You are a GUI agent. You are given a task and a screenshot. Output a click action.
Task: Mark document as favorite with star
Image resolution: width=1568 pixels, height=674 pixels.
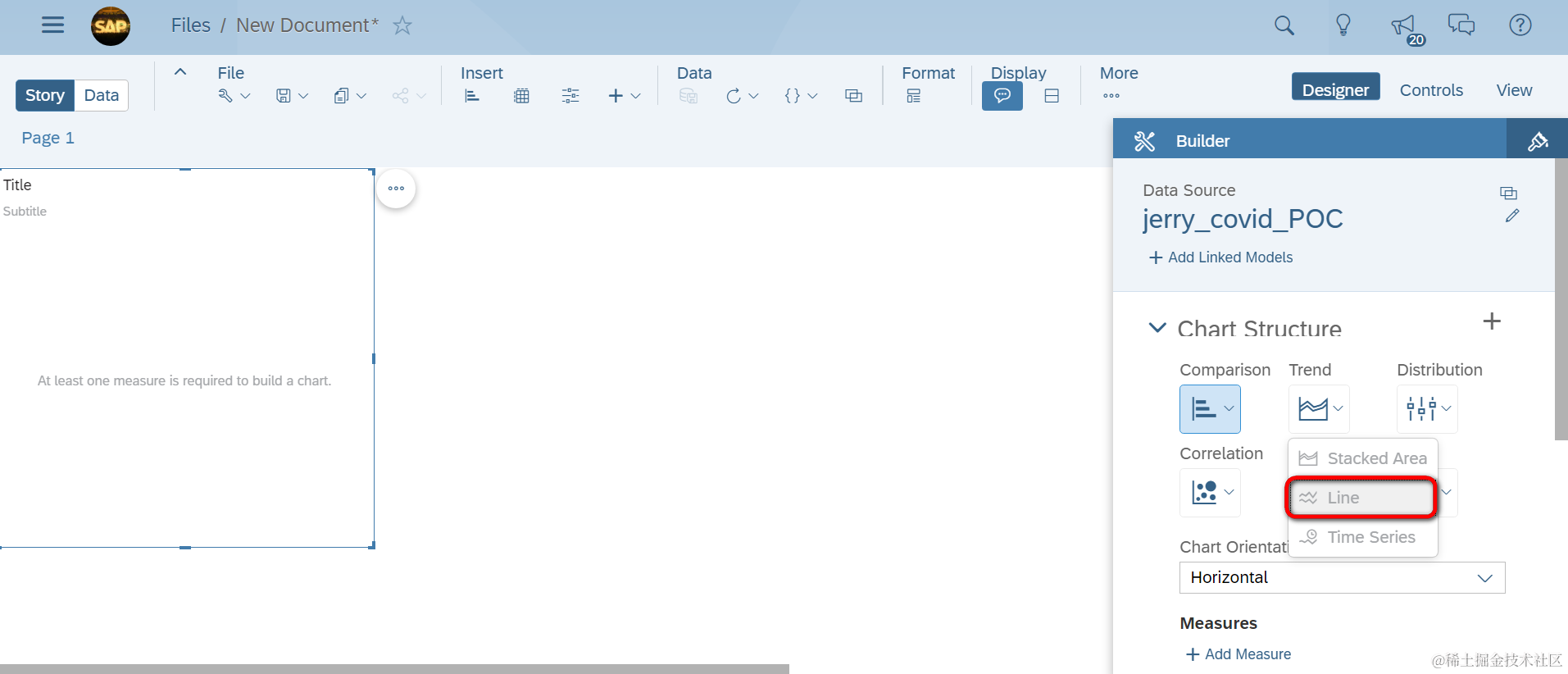[402, 25]
